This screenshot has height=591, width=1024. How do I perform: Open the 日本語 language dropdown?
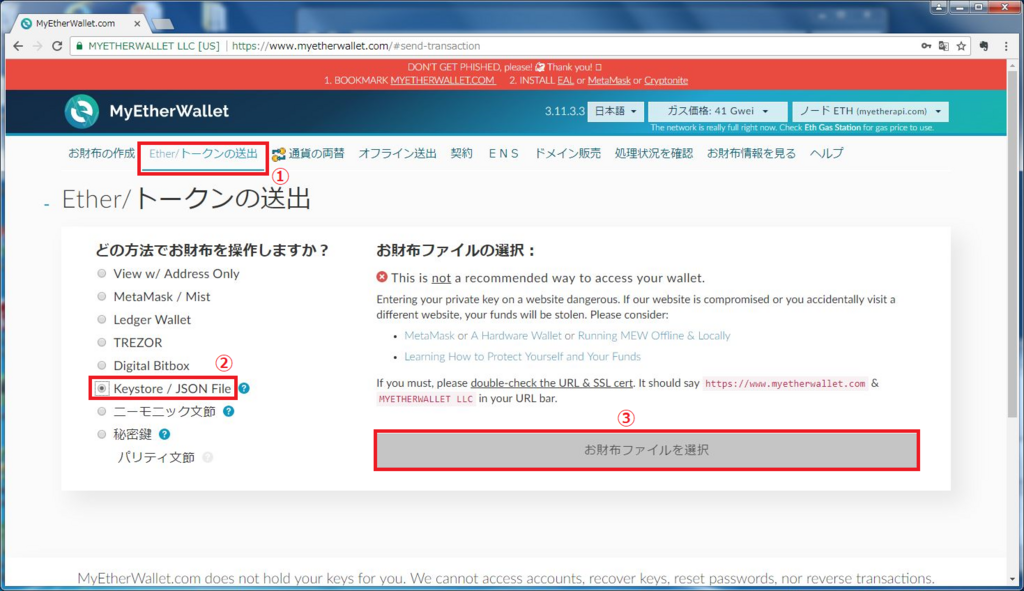coord(615,111)
